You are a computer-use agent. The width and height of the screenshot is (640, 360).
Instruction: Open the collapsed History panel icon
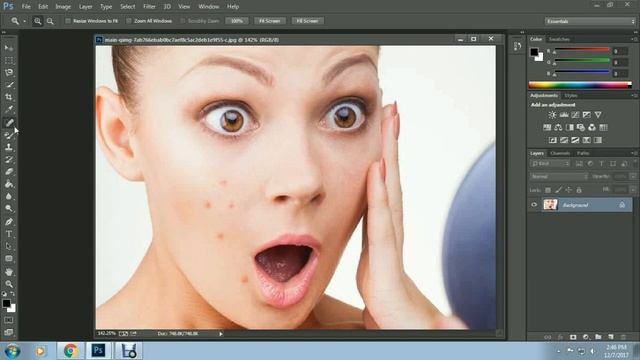point(518,47)
